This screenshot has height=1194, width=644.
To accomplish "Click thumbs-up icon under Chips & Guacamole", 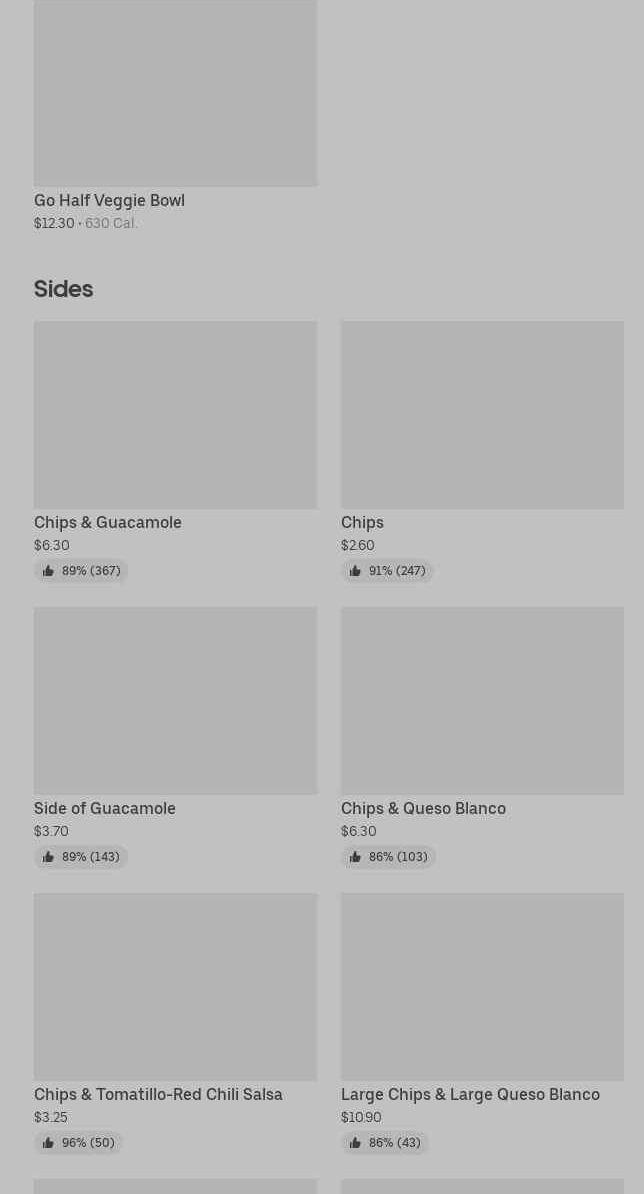I will tap(48, 571).
